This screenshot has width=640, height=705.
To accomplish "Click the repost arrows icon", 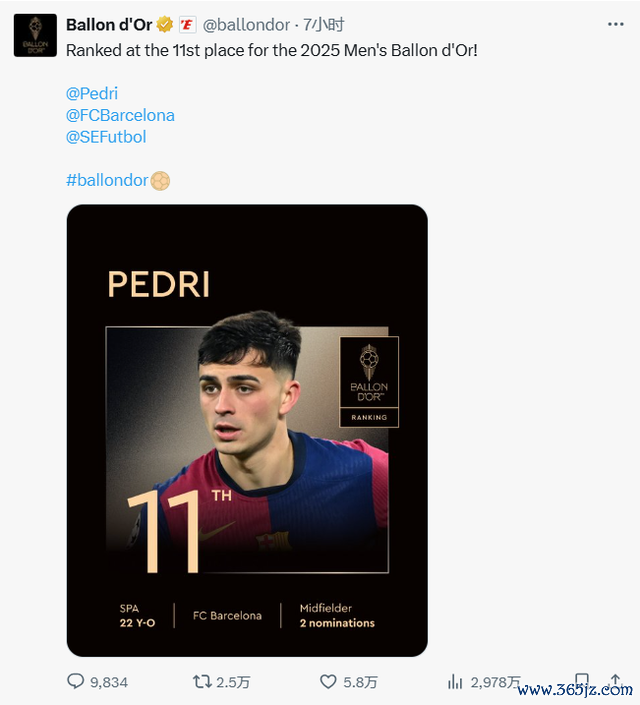I will tap(202, 682).
